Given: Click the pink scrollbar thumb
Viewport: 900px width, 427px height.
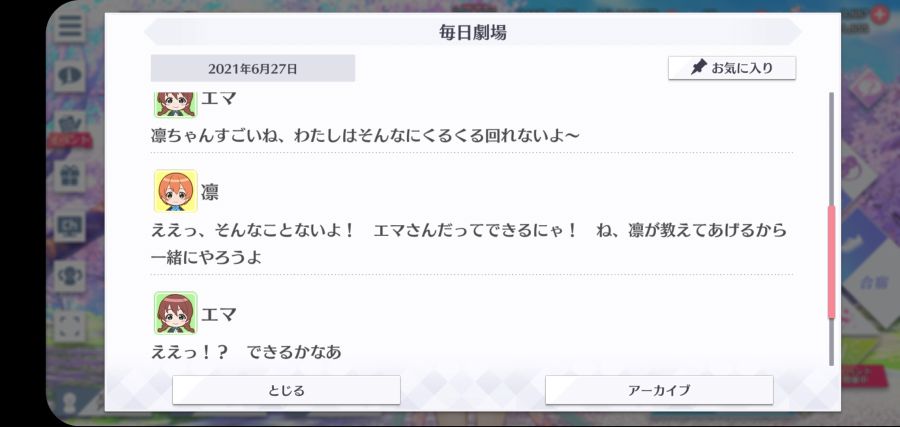Looking at the screenshot, I should coord(831,262).
